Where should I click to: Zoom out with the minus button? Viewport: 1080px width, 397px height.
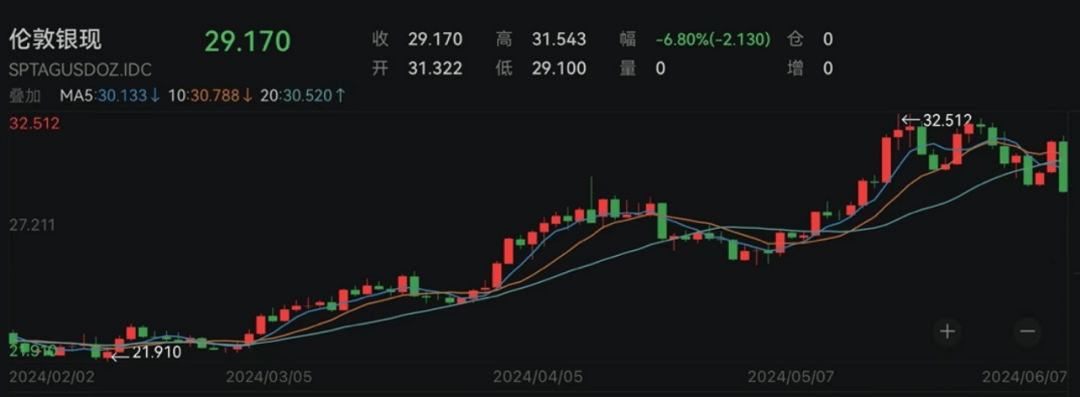coord(1028,332)
